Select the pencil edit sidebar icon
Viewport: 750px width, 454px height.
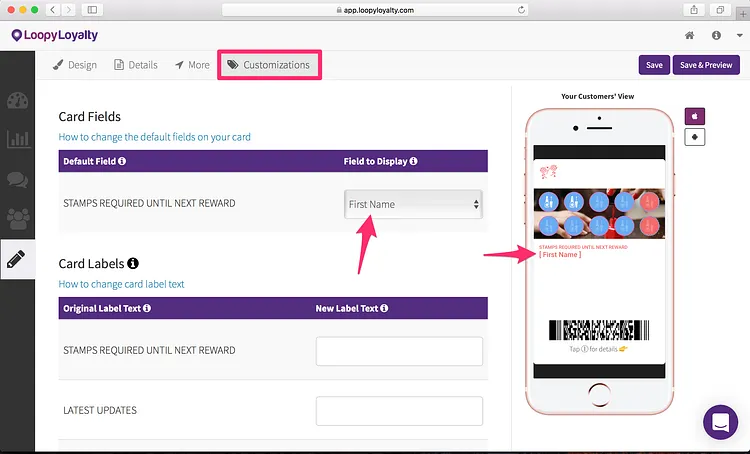click(17, 259)
